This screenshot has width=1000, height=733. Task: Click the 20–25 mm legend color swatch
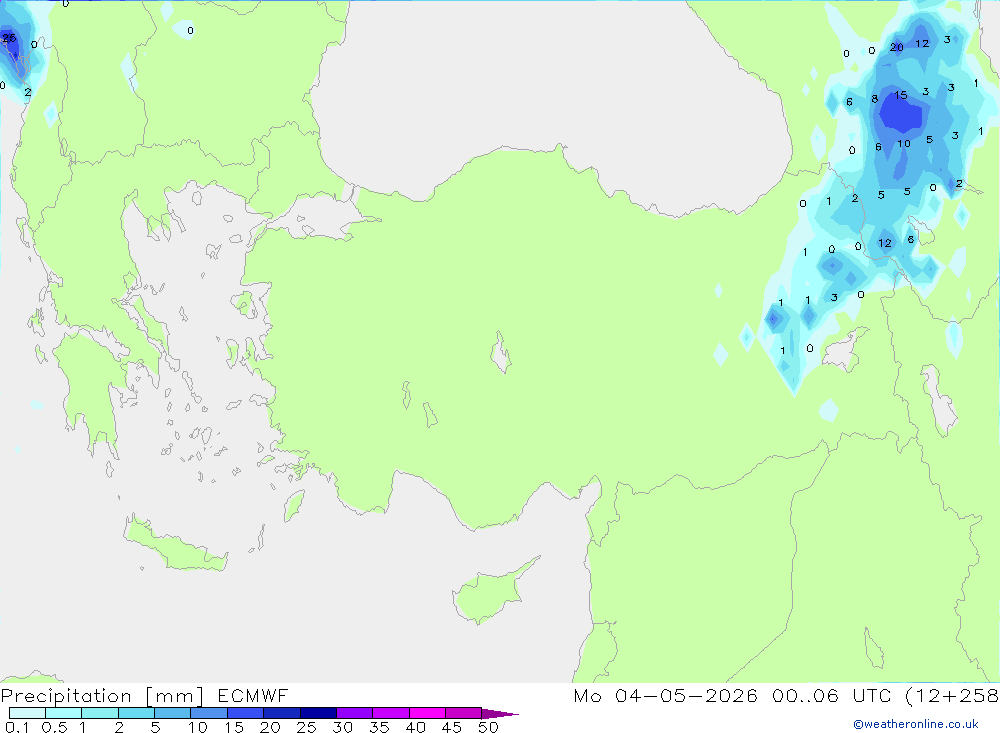(282, 713)
